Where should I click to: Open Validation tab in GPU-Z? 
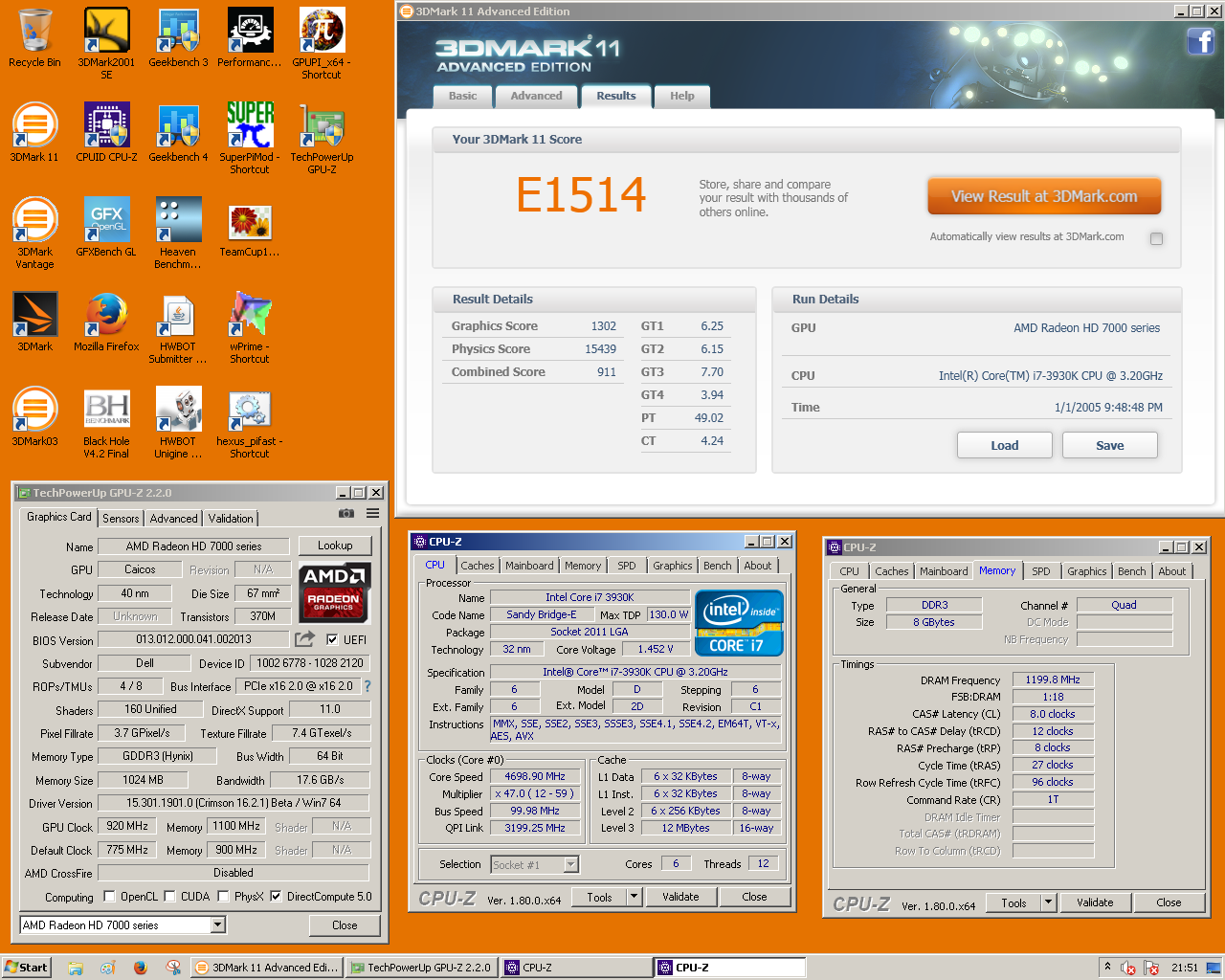[231, 518]
